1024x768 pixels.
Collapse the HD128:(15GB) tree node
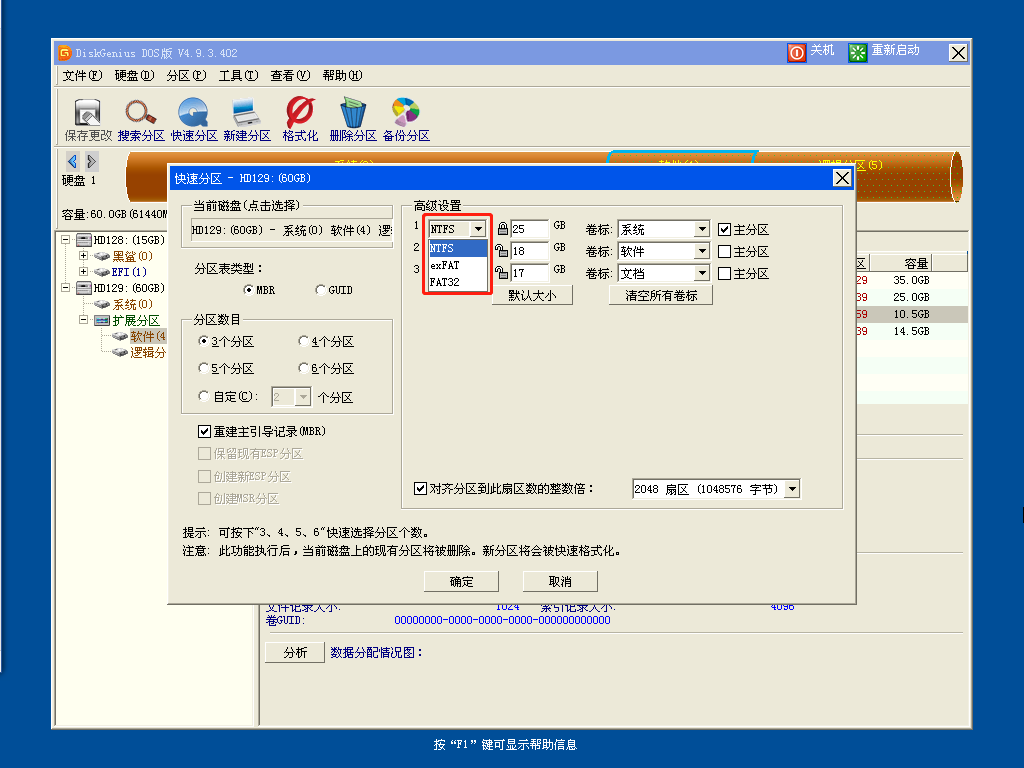(65, 240)
